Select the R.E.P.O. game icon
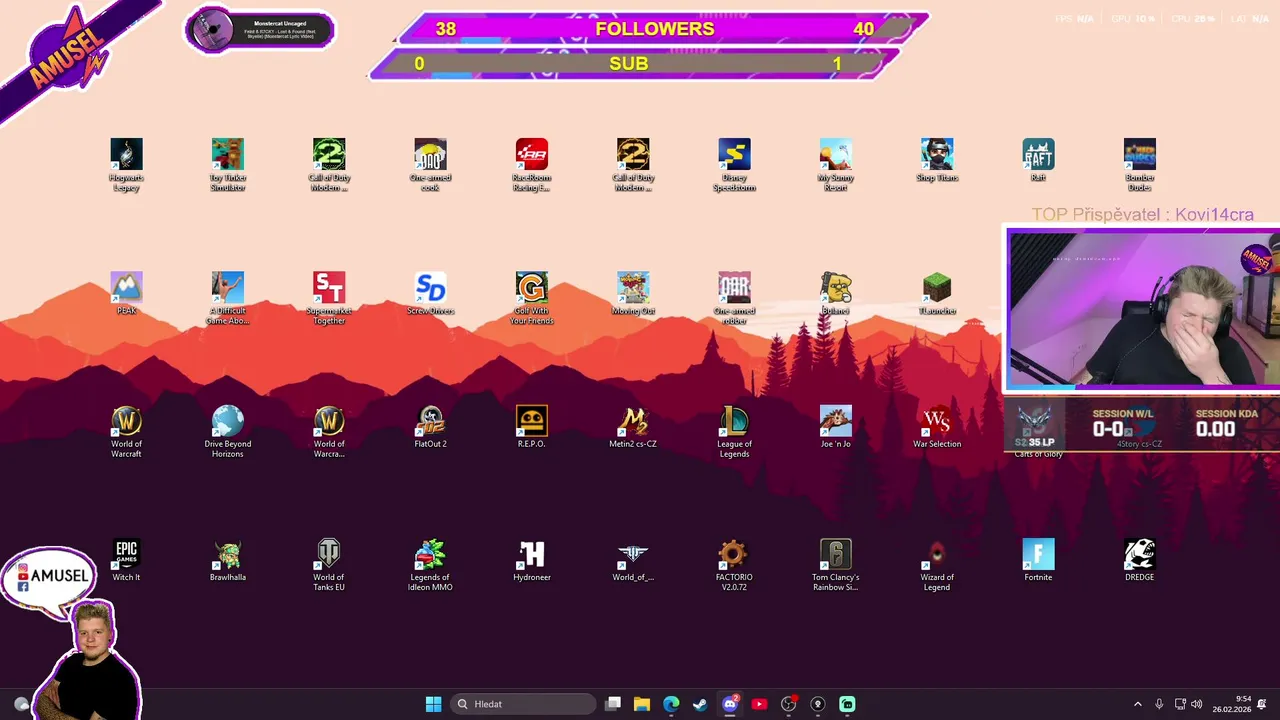This screenshot has height=720, width=1280. [x=532, y=427]
